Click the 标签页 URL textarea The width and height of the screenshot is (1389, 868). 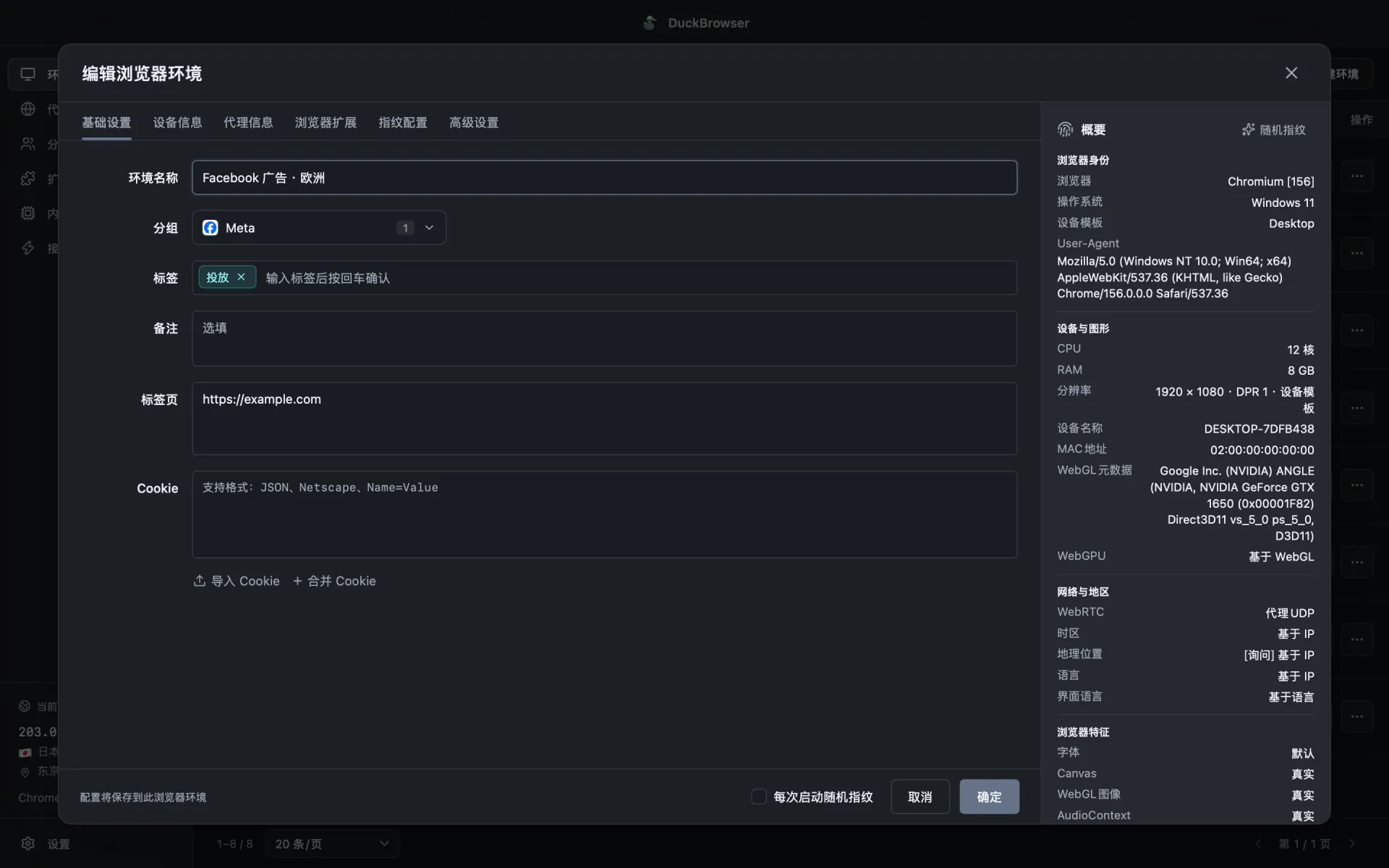tap(604, 418)
